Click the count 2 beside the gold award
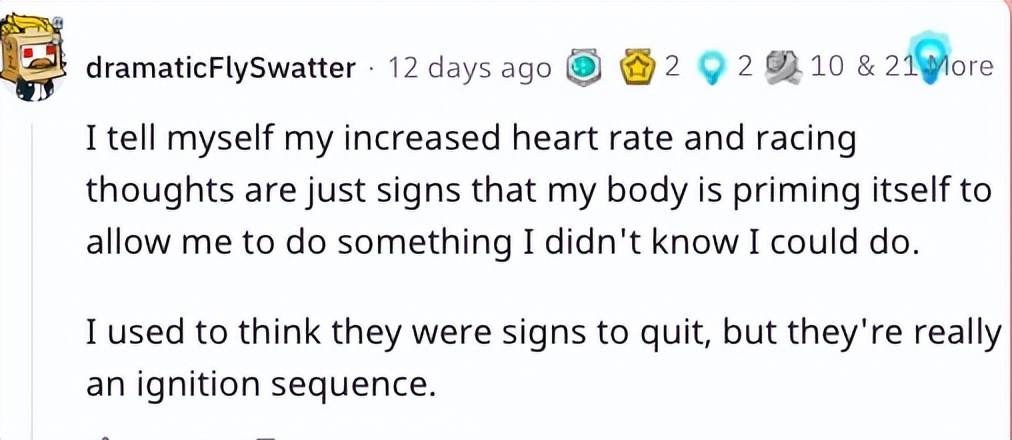This screenshot has height=440, width=1012. point(671,67)
